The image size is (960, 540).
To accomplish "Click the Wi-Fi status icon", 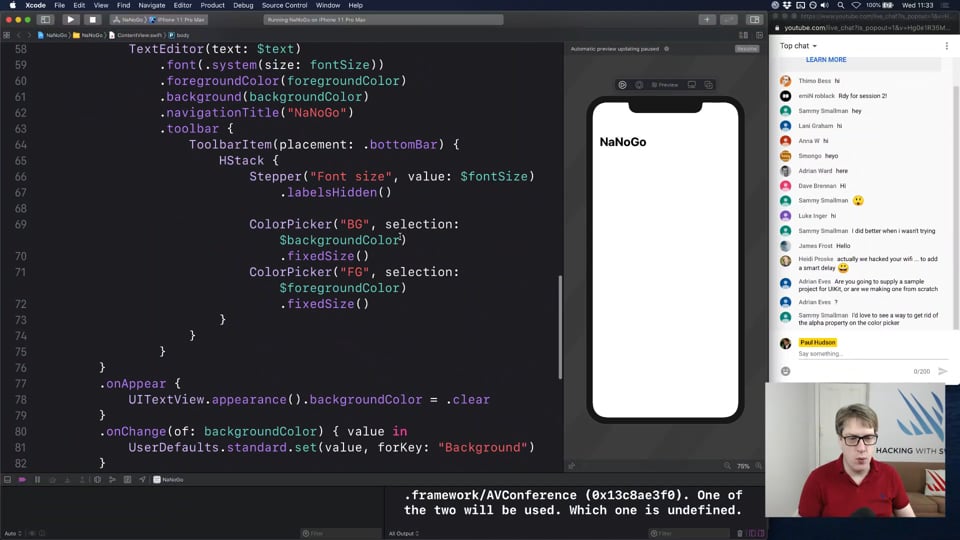I will coord(856,5).
